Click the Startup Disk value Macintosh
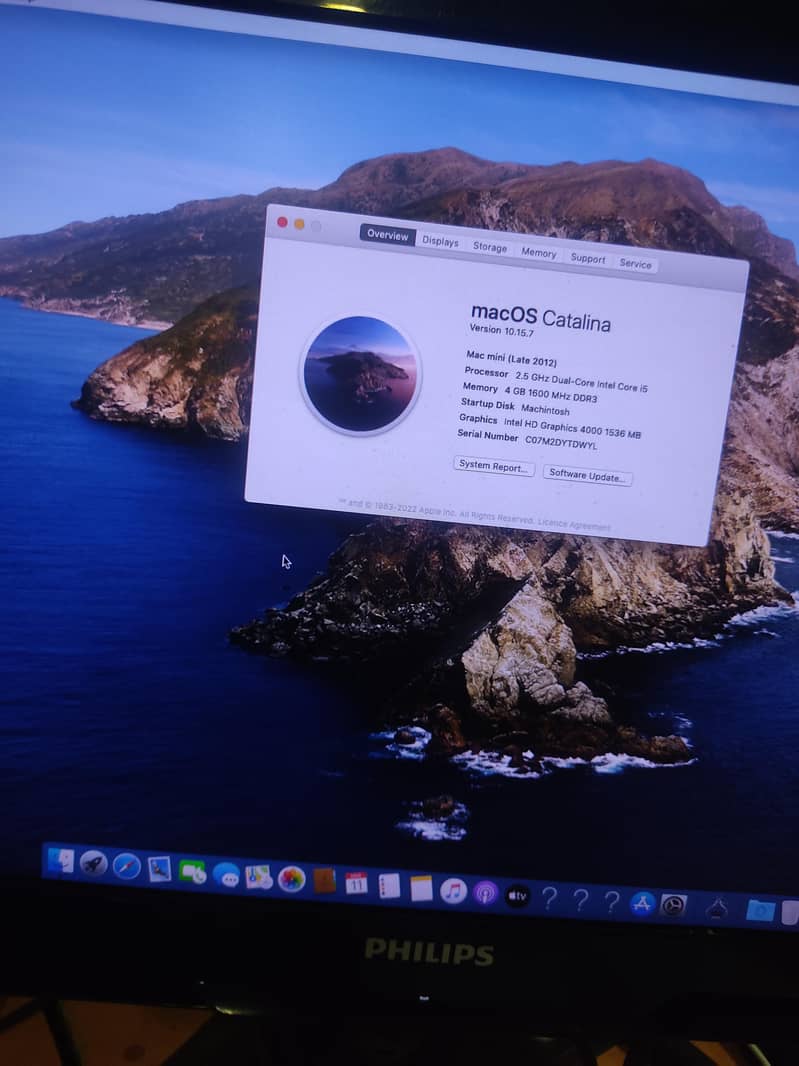 click(545, 410)
